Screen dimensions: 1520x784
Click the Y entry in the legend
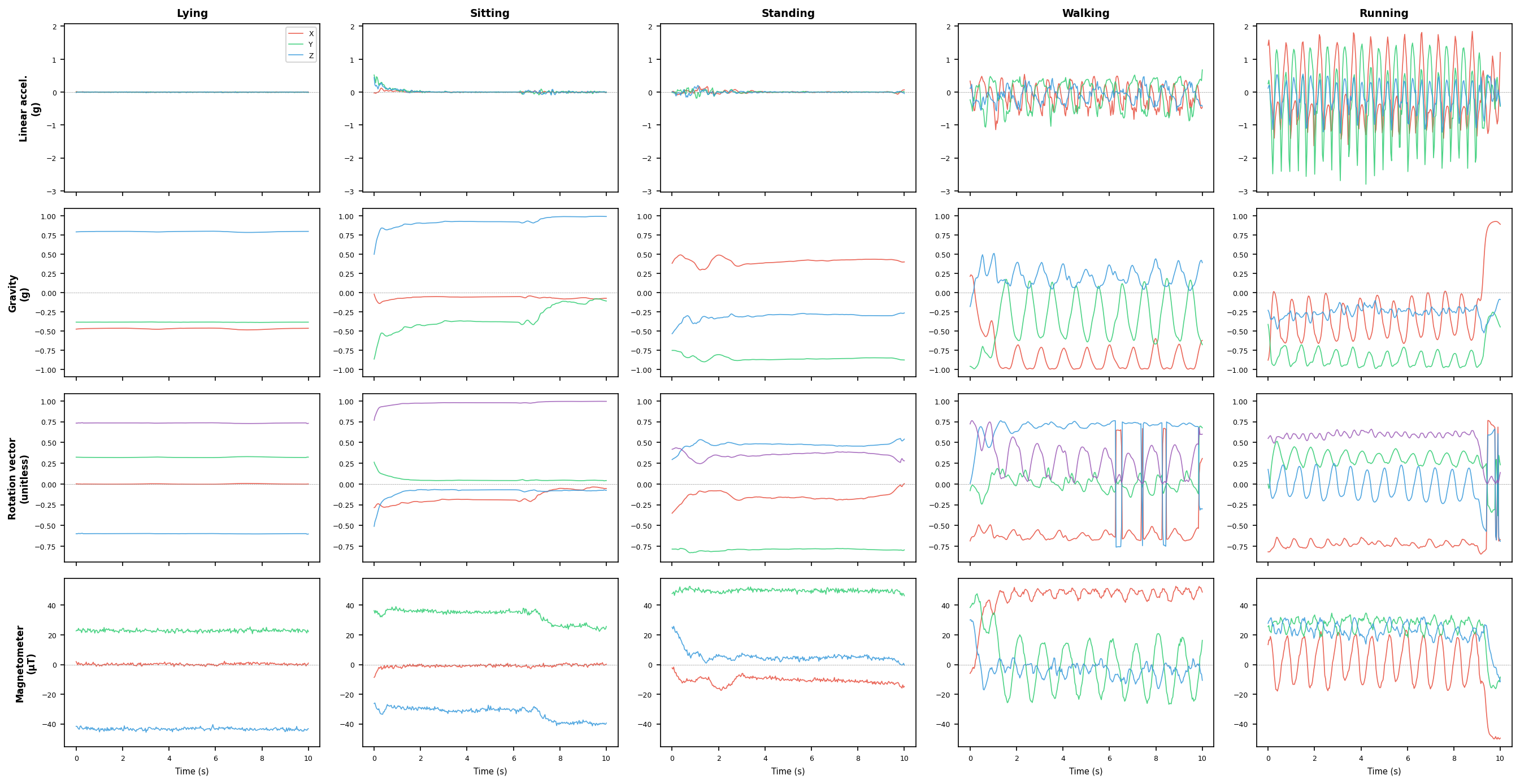click(301, 45)
